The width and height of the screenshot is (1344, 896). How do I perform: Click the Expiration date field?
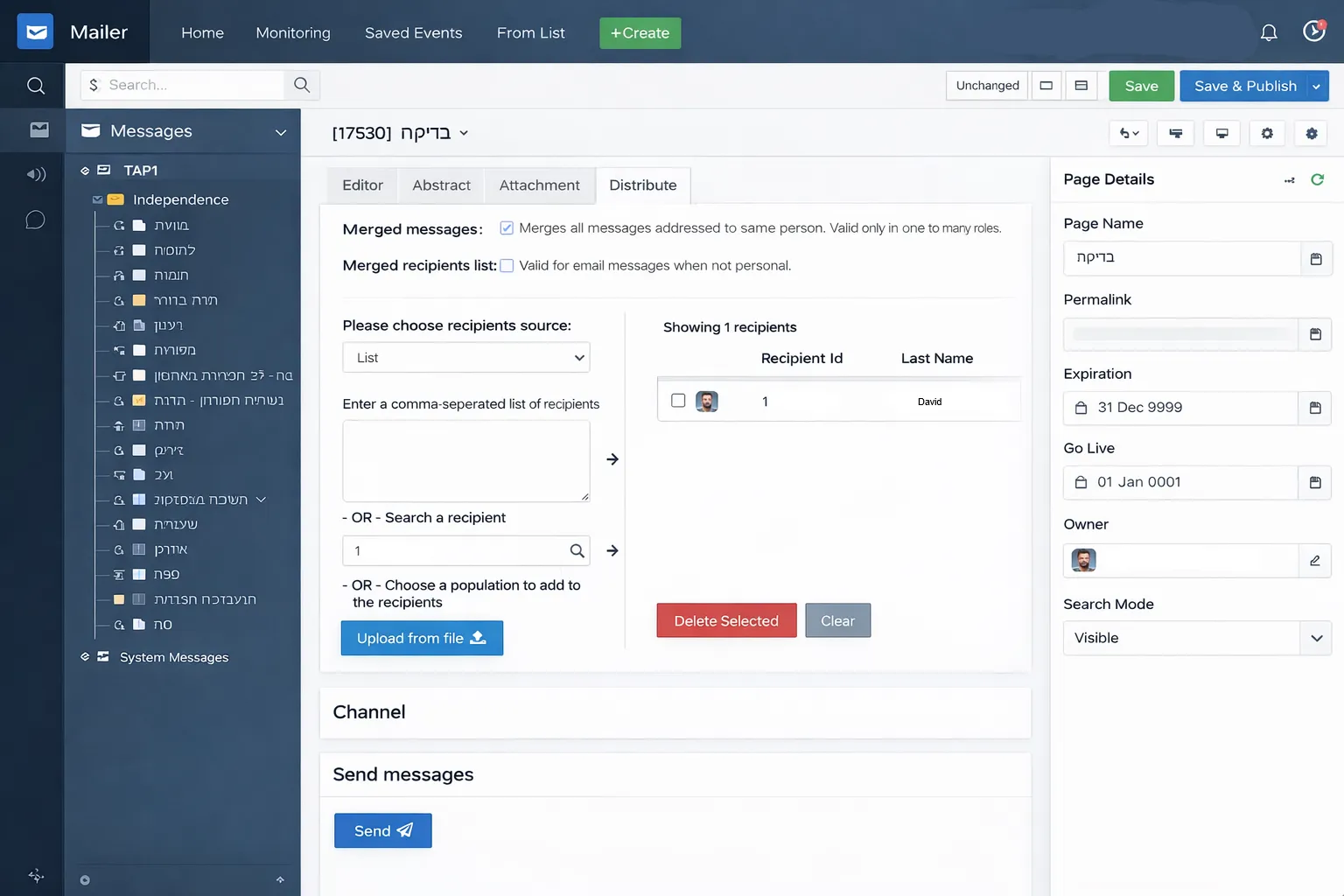click(x=1180, y=408)
